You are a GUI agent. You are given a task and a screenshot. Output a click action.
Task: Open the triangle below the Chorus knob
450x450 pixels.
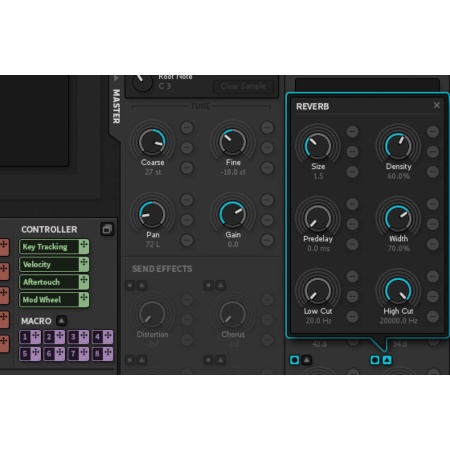[x=221, y=360]
